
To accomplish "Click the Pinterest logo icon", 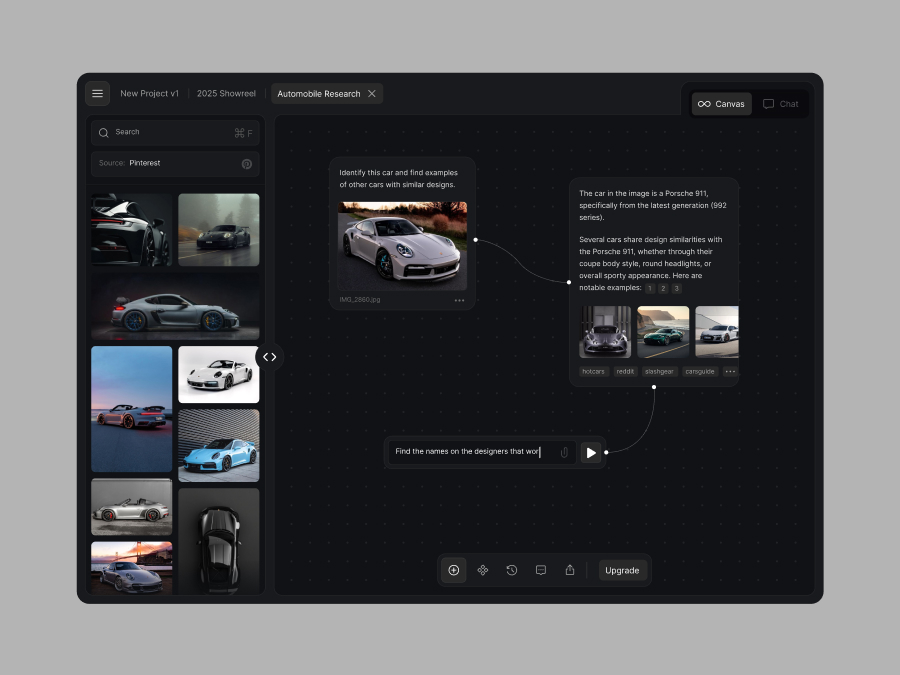I will (247, 164).
